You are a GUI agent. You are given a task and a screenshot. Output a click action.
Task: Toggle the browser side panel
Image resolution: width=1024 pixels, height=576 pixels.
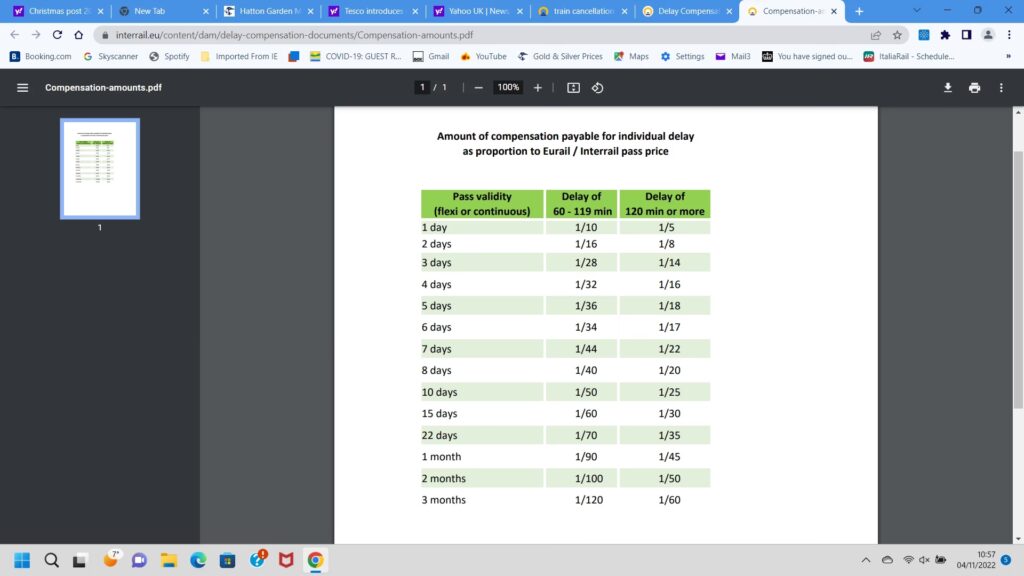(966, 34)
